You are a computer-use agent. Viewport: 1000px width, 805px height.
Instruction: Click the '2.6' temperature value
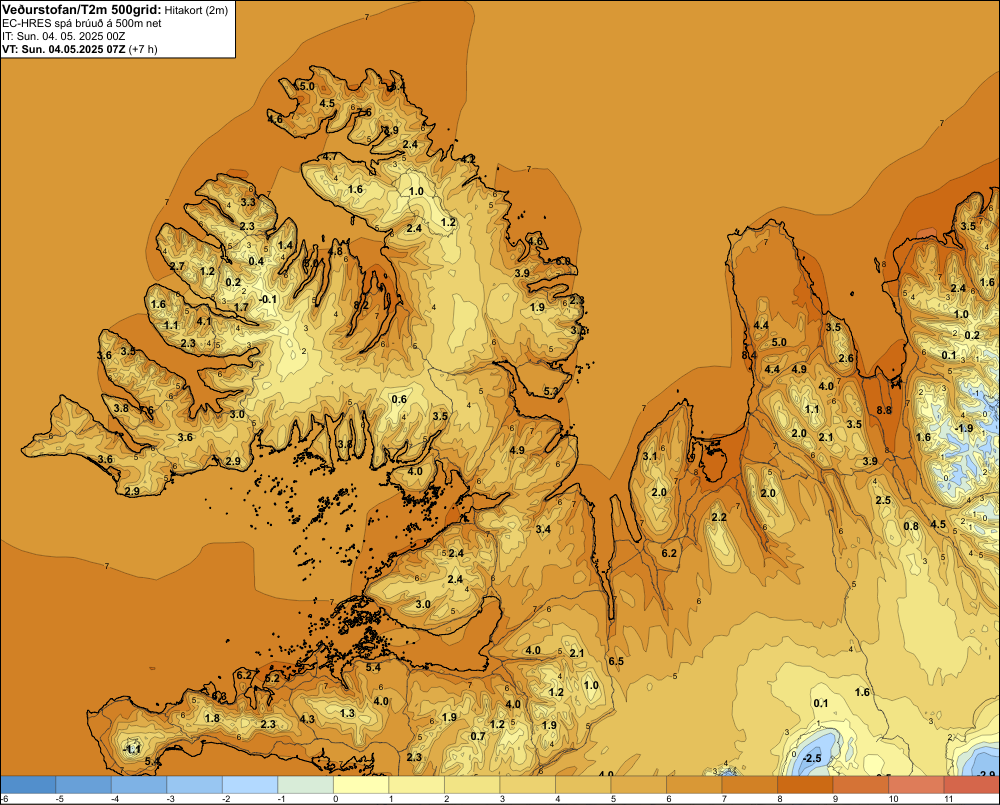click(846, 358)
